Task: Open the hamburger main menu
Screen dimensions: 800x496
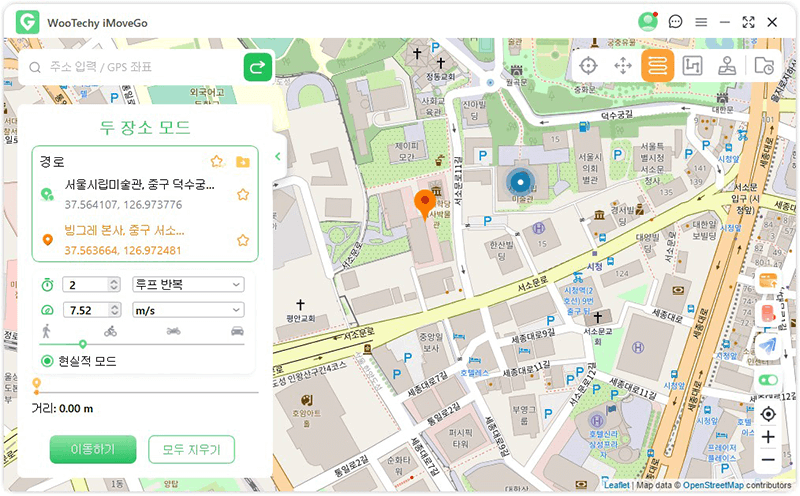Action: [701, 21]
